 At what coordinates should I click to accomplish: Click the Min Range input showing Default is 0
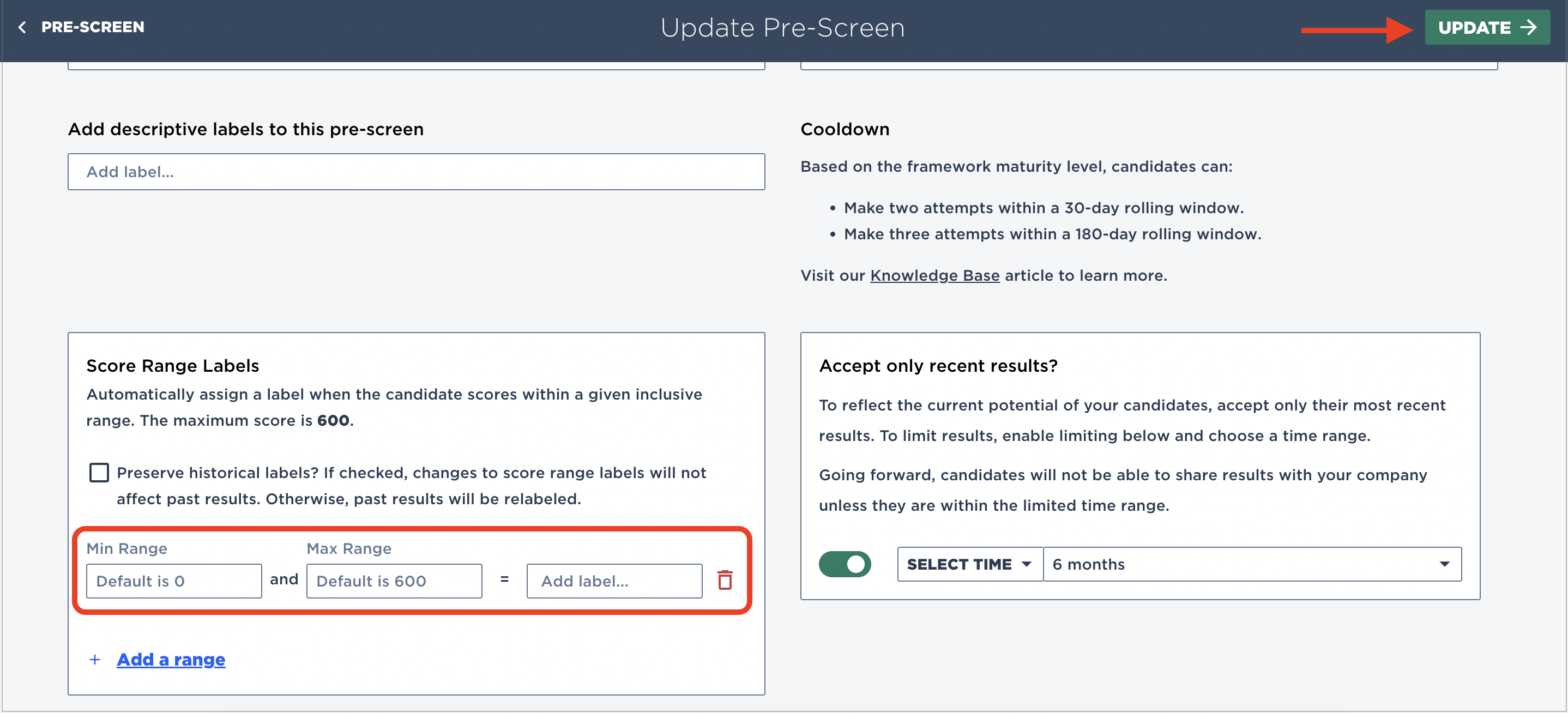[x=173, y=581]
